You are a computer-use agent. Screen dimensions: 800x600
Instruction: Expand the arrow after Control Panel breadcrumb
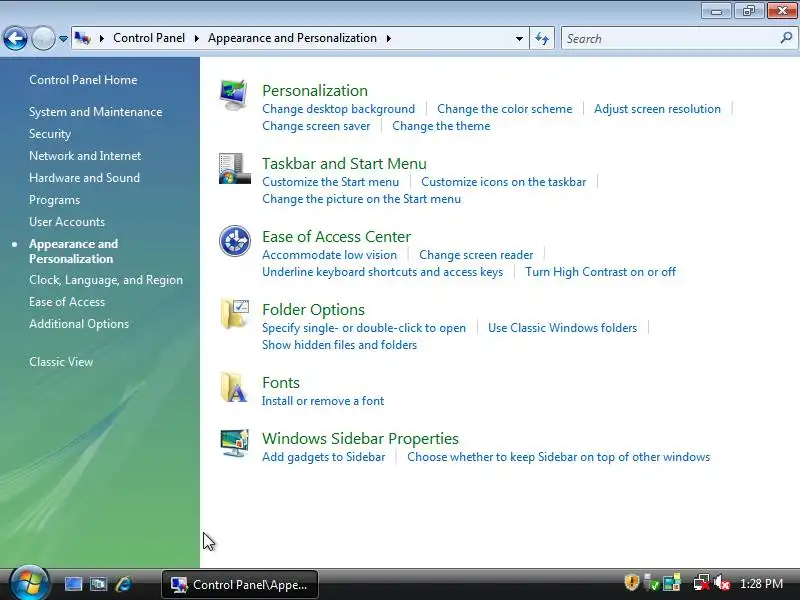[x=196, y=38]
